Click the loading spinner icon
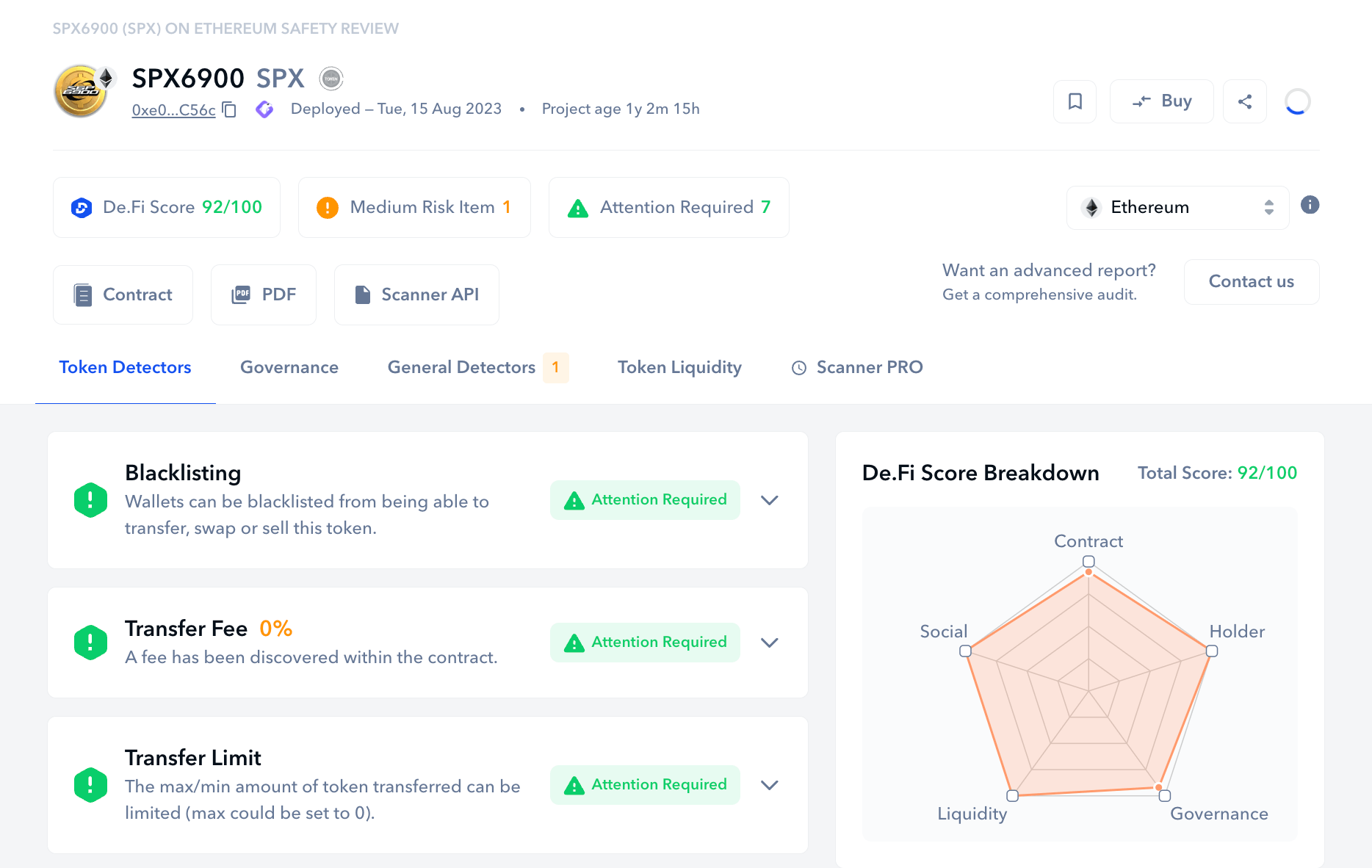The width and height of the screenshot is (1372, 868). (1297, 101)
